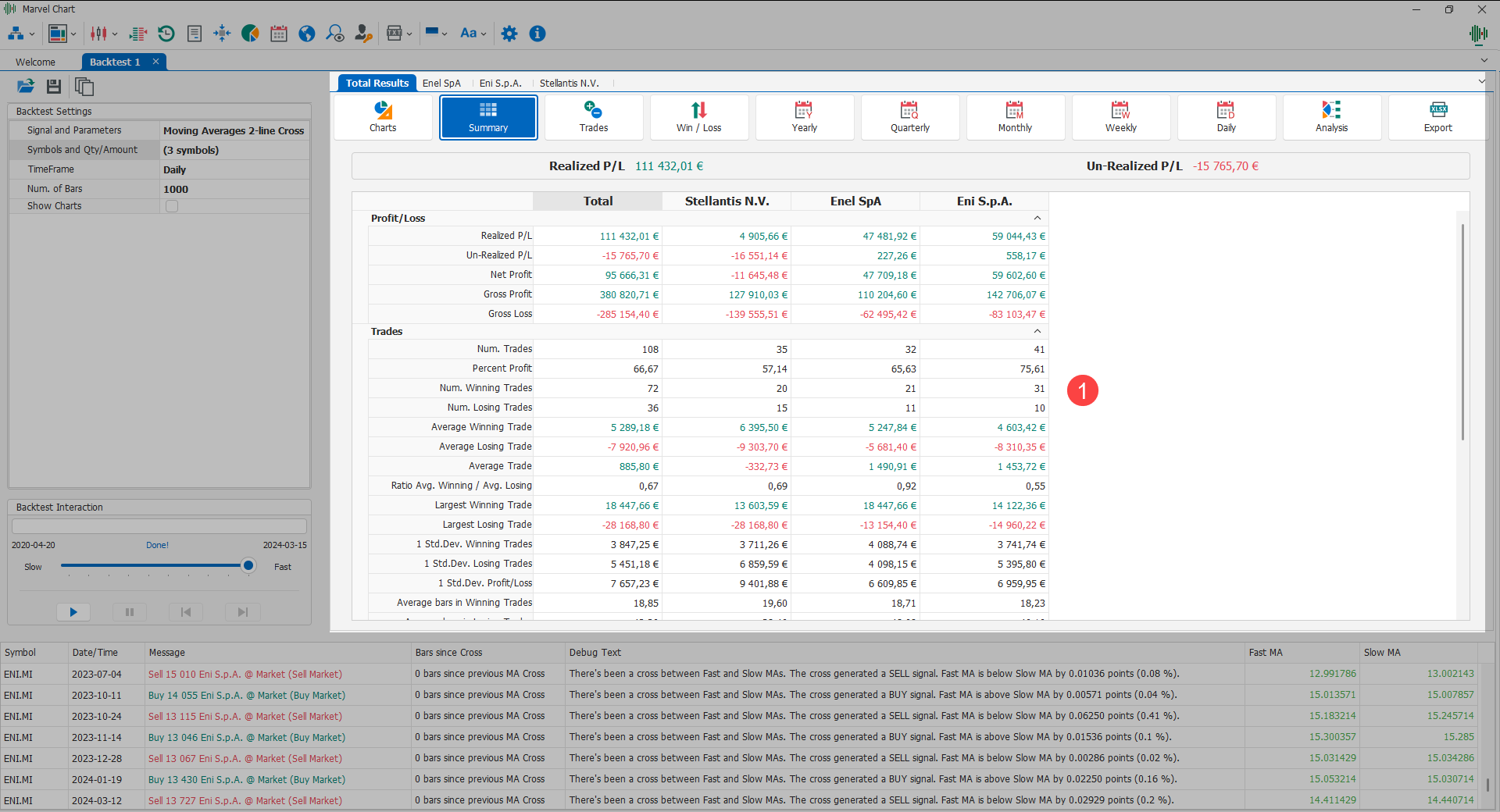Open the pie chart portfolio icon

(250, 34)
